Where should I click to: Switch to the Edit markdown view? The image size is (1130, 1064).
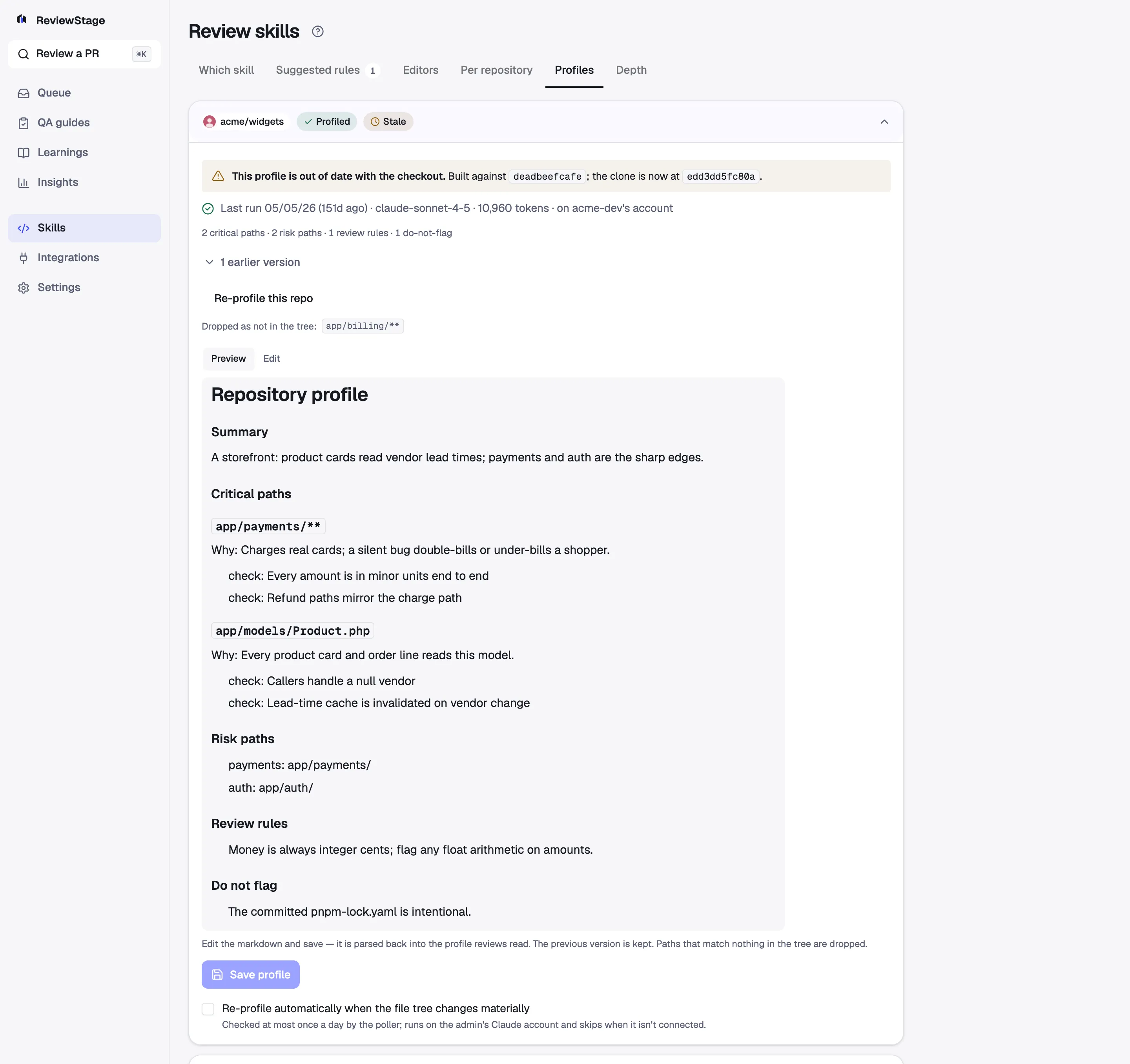pos(272,359)
